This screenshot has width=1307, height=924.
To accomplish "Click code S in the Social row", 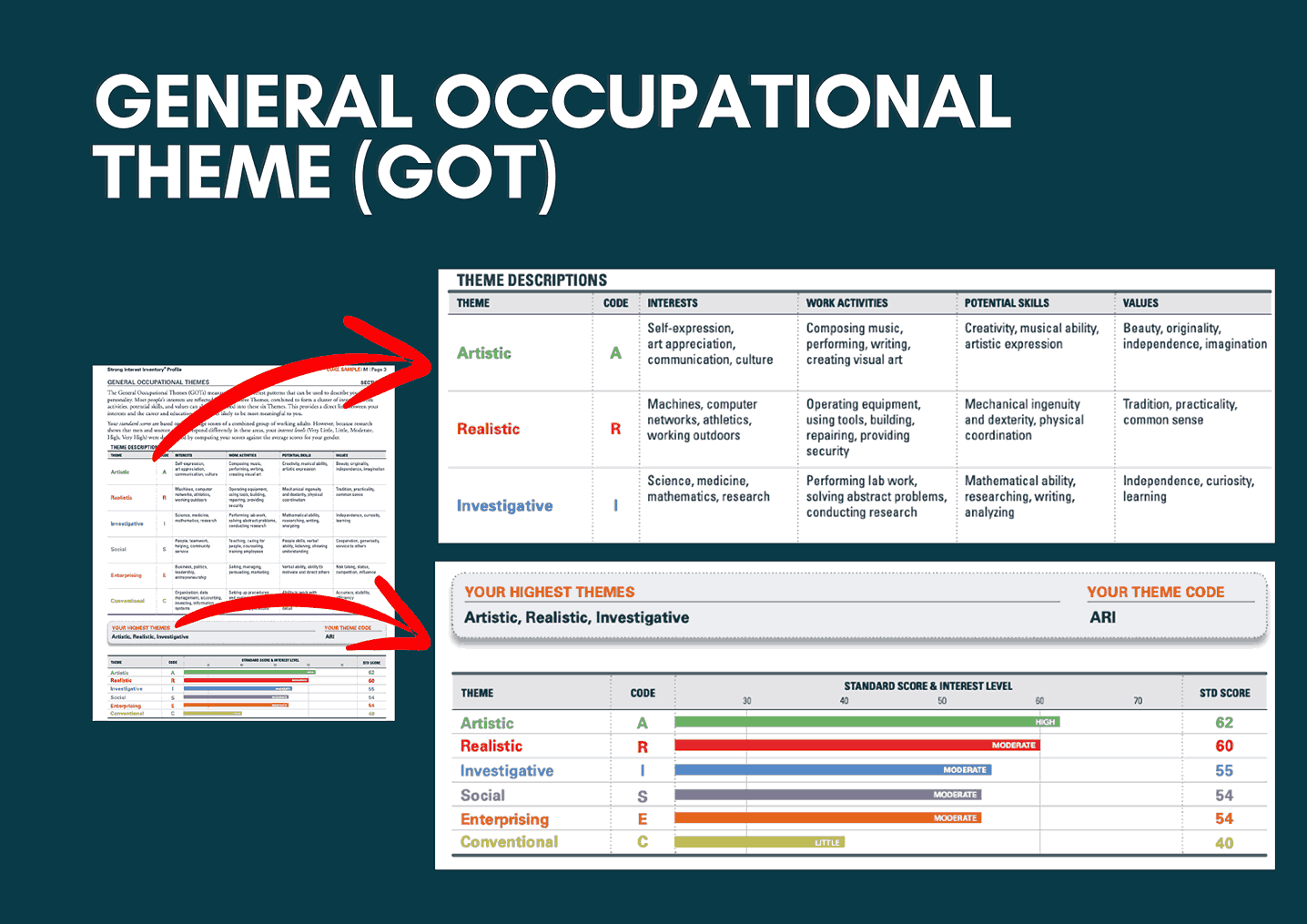I will coord(643,796).
